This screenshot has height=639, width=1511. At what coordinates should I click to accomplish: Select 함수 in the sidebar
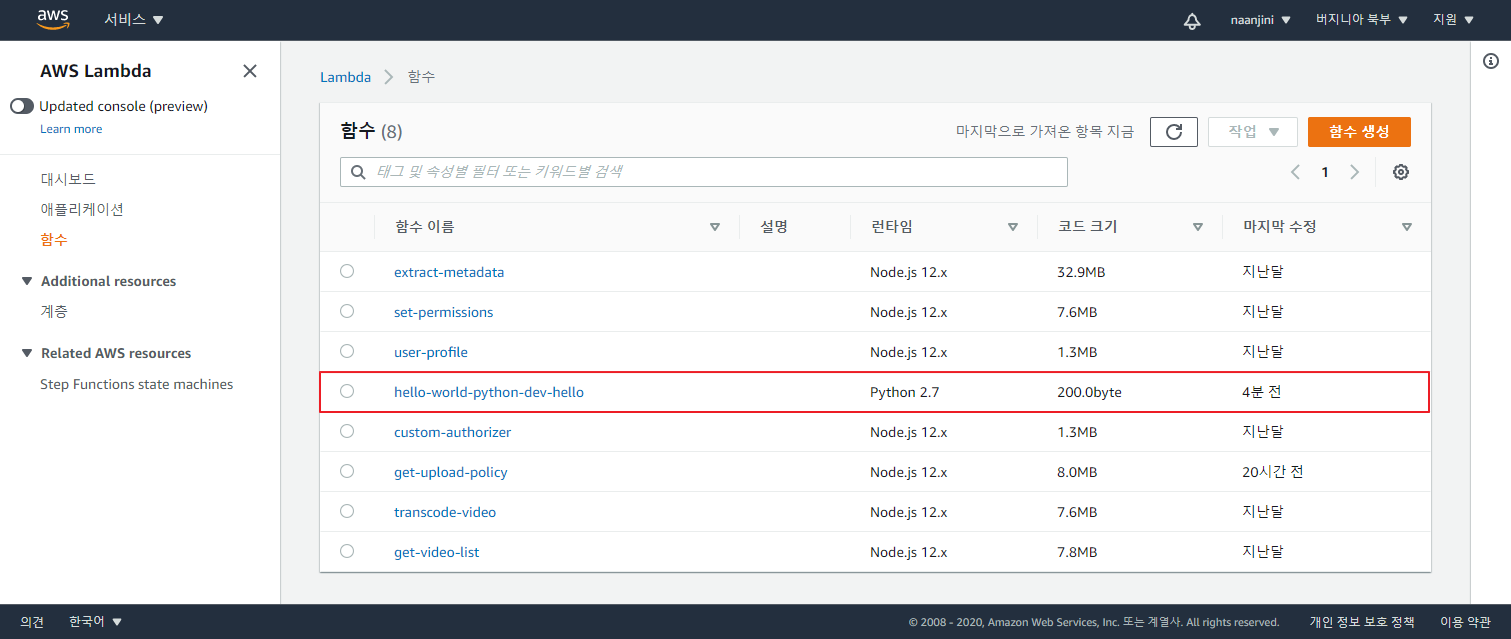click(x=54, y=240)
